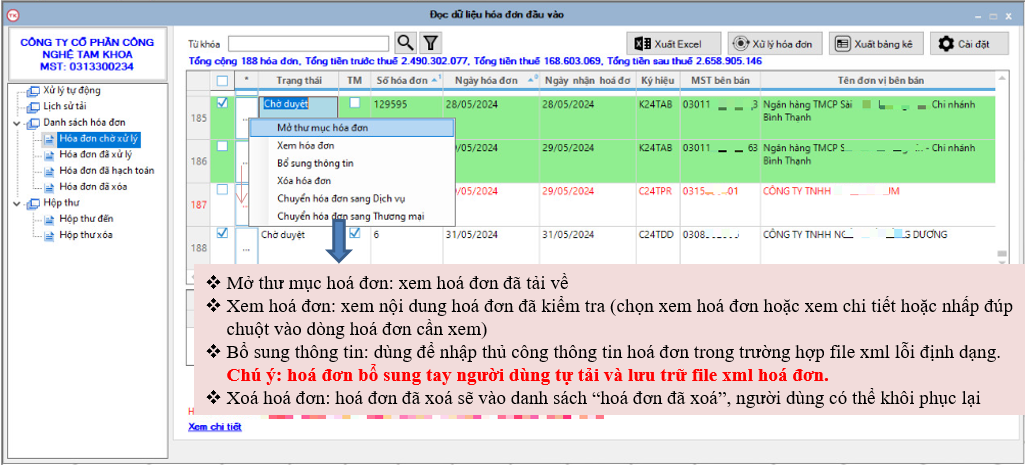The width and height of the screenshot is (1026, 466).
Task: Open Hộp thư đến in sidebar
Action: [x=87, y=218]
